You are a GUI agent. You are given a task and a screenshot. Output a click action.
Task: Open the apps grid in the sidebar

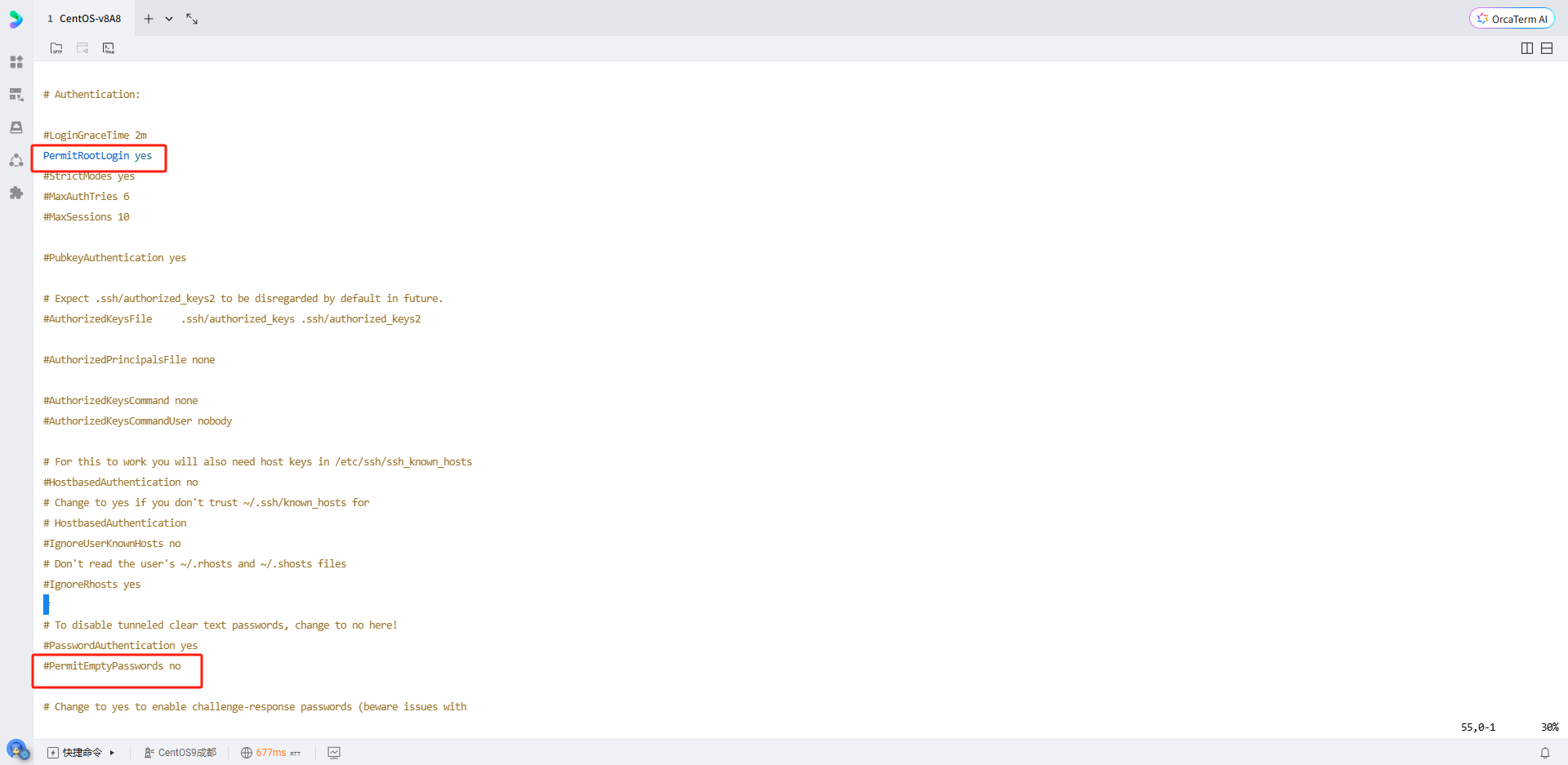tap(16, 61)
